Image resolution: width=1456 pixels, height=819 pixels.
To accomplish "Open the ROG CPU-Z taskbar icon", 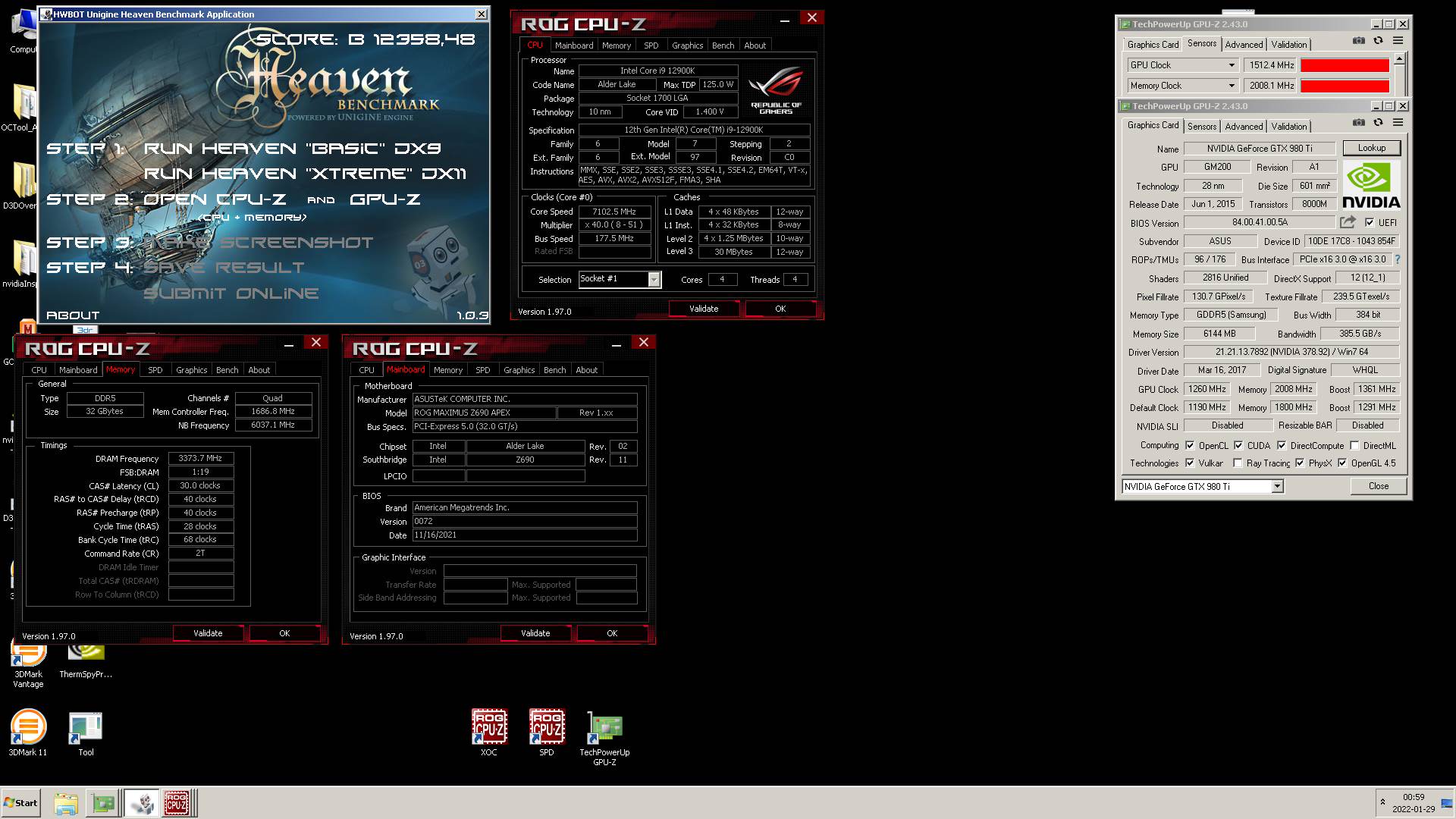I will tap(179, 803).
